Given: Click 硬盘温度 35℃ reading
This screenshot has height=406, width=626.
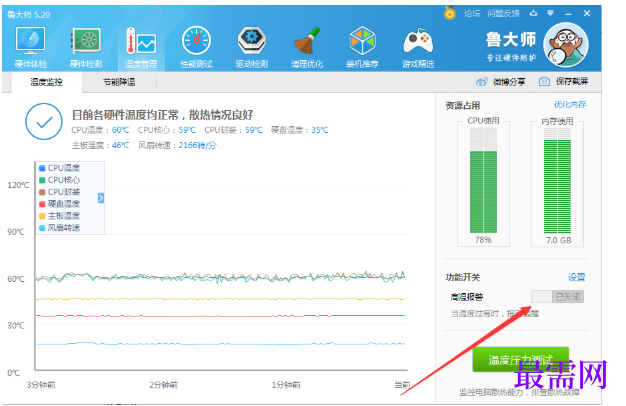Looking at the screenshot, I should click(299, 130).
